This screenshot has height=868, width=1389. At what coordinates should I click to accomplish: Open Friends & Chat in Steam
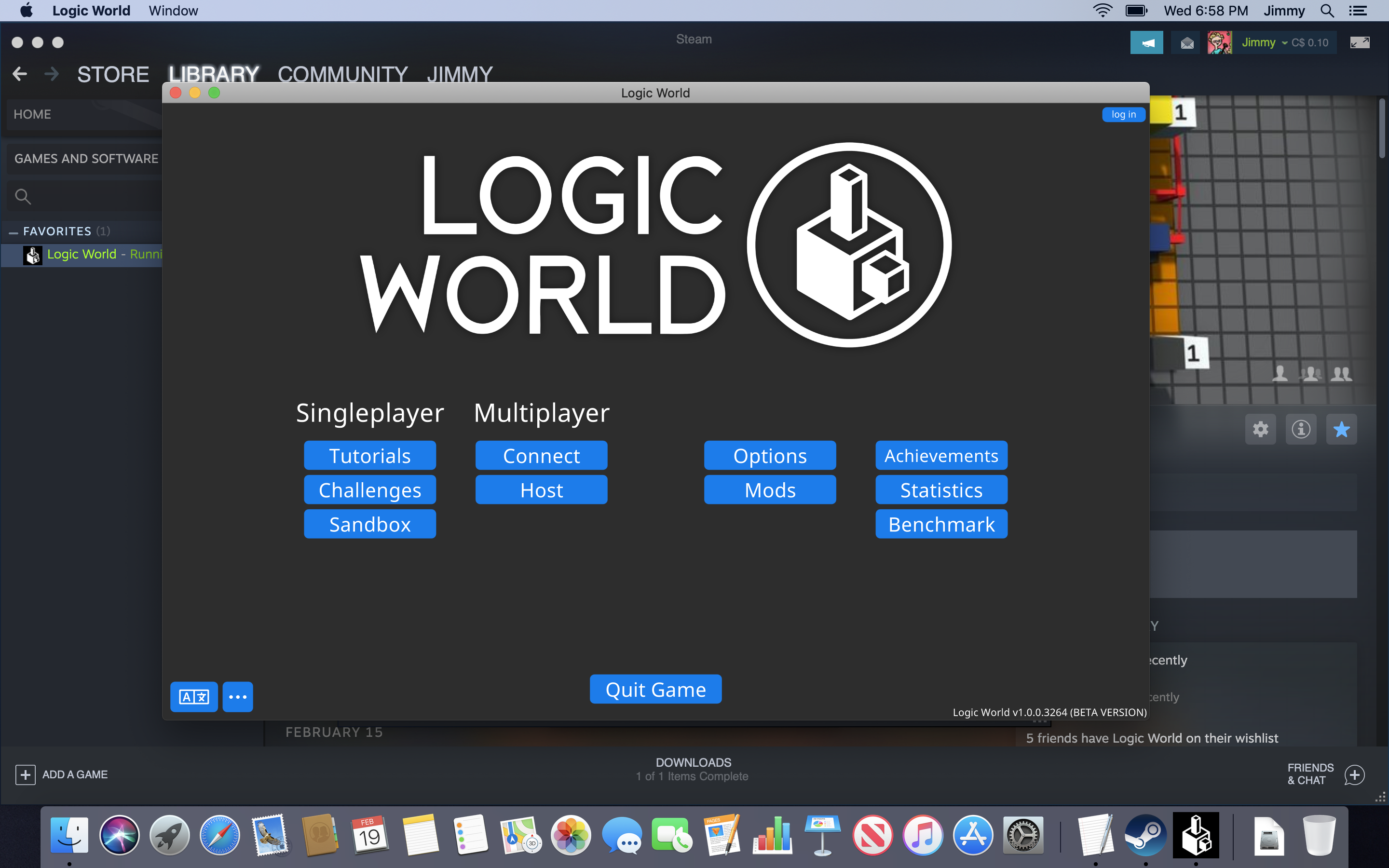pyautogui.click(x=1310, y=774)
